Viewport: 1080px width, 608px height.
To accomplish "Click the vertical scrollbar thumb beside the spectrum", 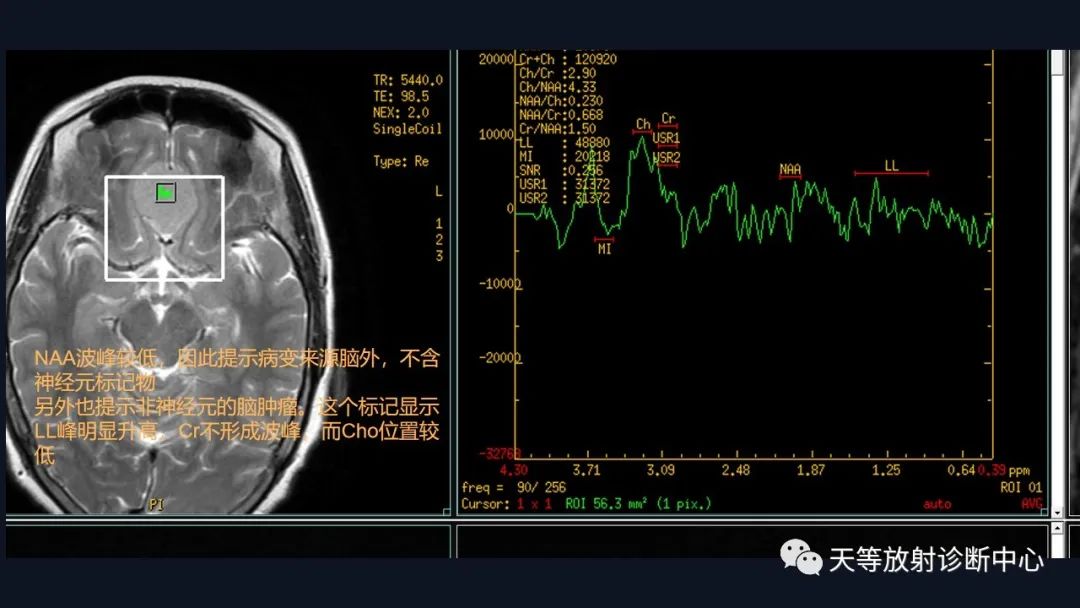I will [x=1057, y=63].
